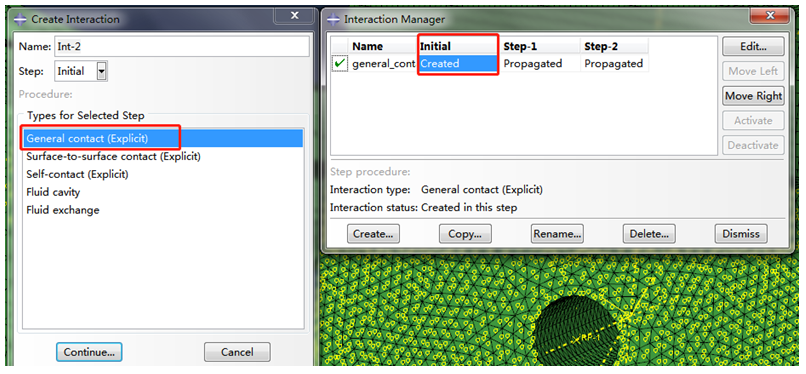This screenshot has width=806, height=374.
Task: Click the Copy... button
Action: [x=465, y=234]
